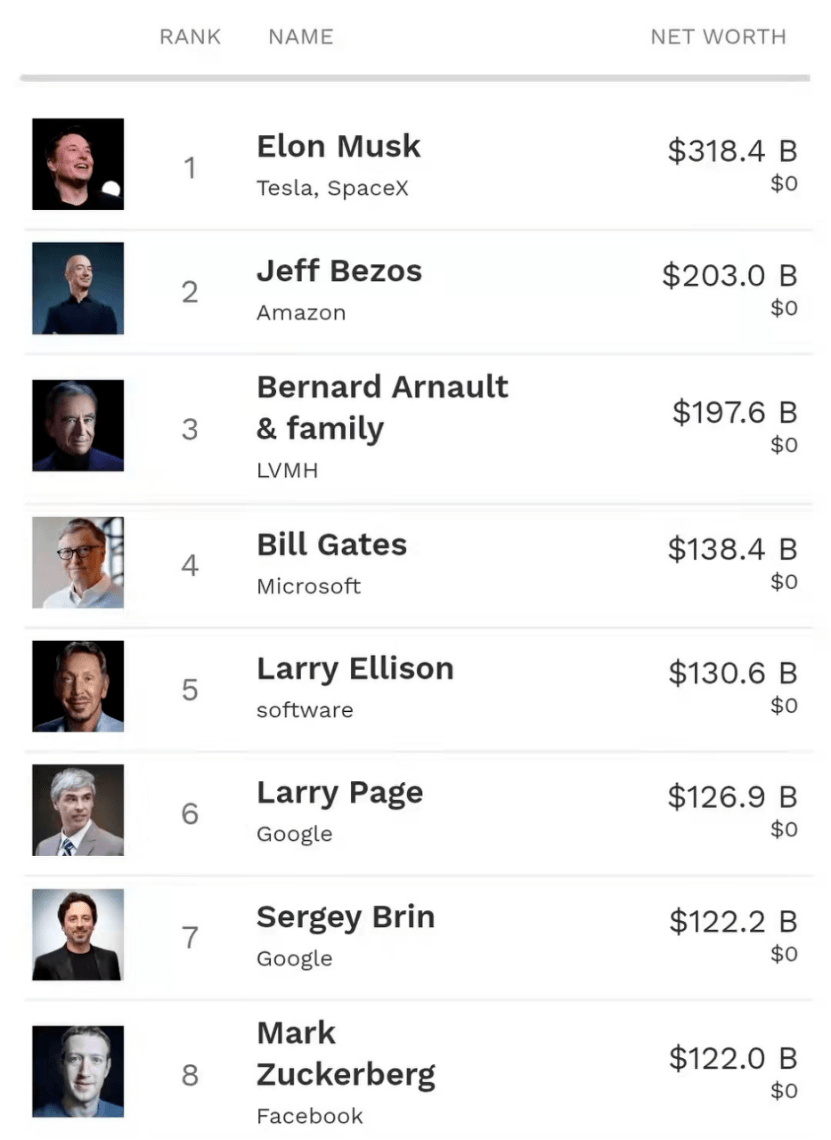The width and height of the screenshot is (831, 1140).
Task: Sort by the RANK column header
Action: (190, 36)
